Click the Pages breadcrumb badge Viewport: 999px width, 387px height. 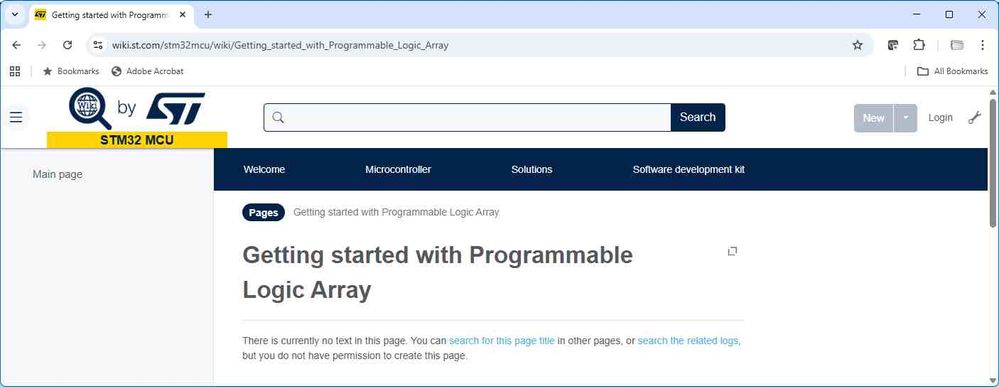263,213
